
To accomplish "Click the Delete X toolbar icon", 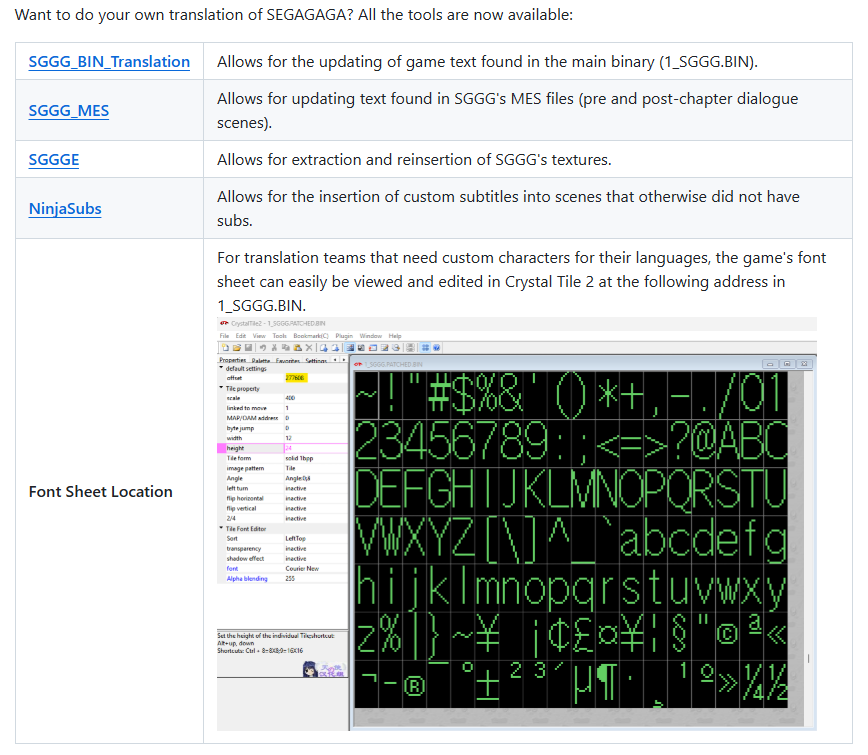I will (309, 348).
